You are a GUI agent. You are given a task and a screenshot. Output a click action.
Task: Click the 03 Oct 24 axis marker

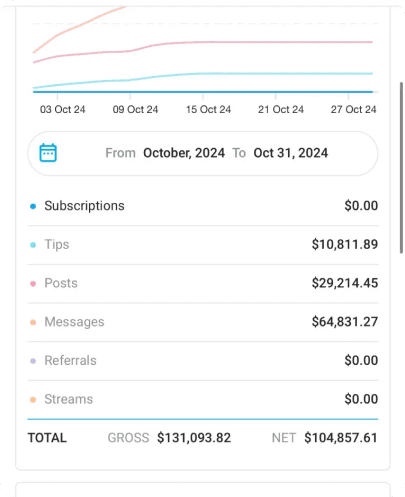click(x=63, y=109)
